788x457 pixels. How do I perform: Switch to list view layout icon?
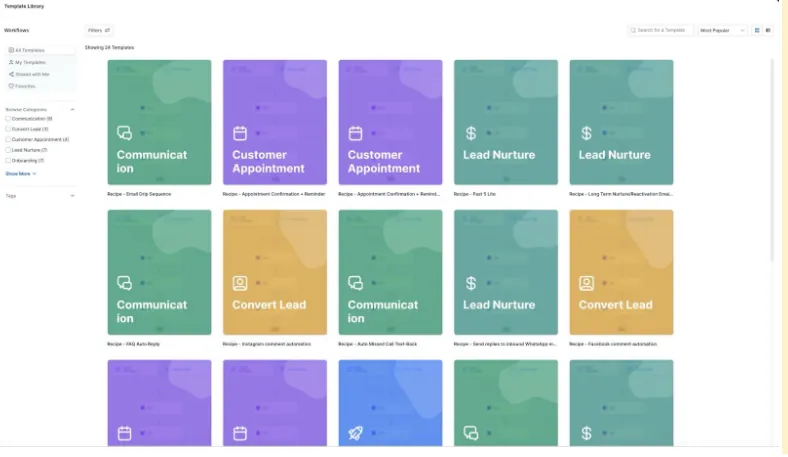click(x=768, y=31)
